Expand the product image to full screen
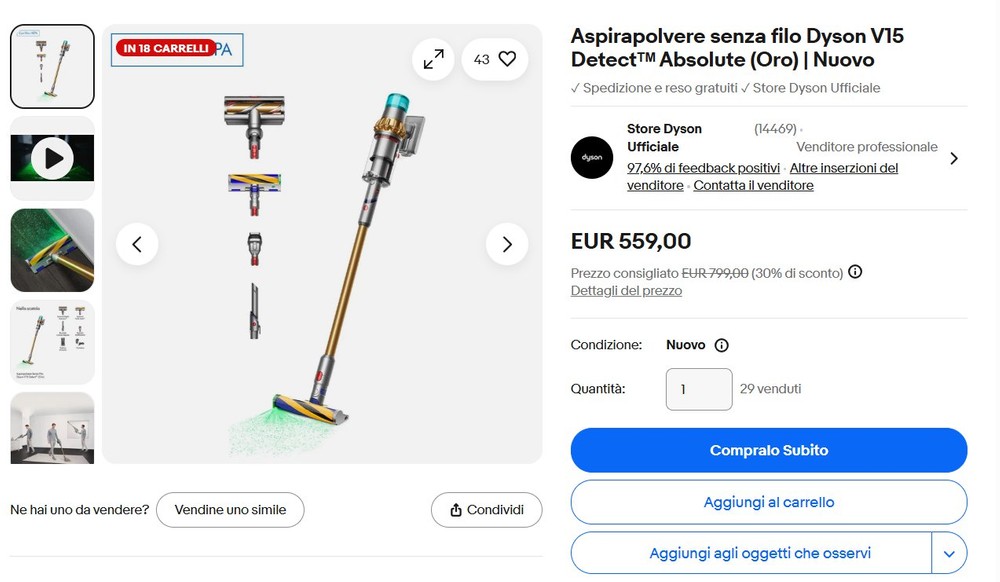The width and height of the screenshot is (1000, 582). pyautogui.click(x=433, y=60)
